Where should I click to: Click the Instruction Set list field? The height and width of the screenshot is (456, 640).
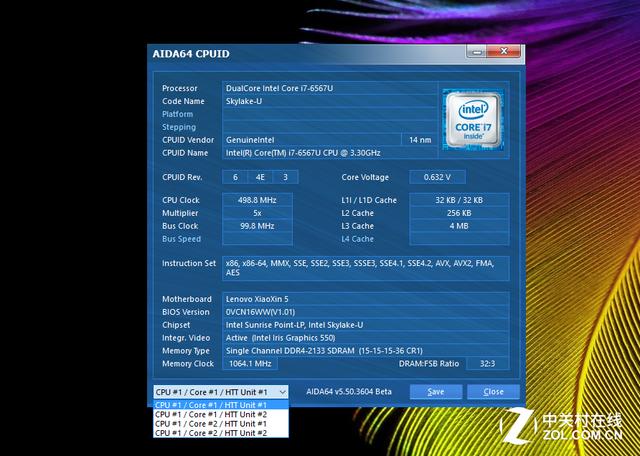(366, 268)
